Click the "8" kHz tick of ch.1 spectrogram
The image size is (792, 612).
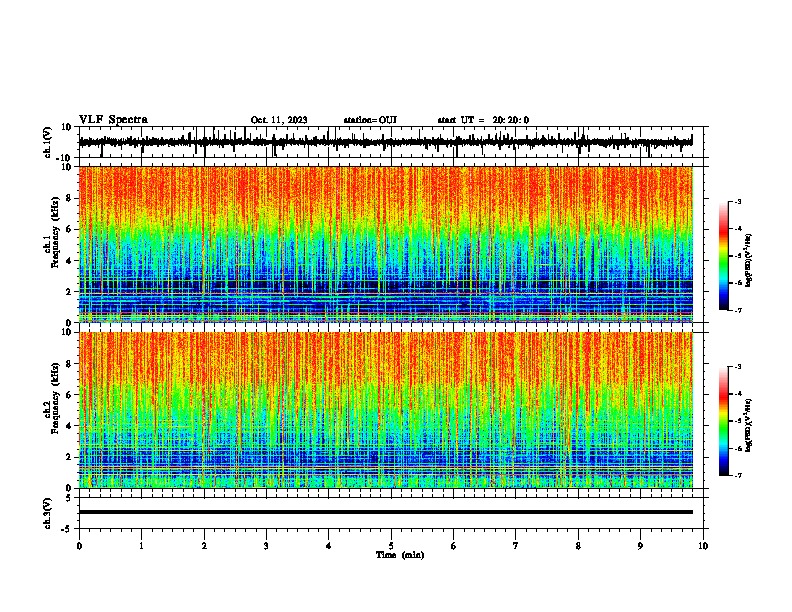pyautogui.click(x=70, y=198)
